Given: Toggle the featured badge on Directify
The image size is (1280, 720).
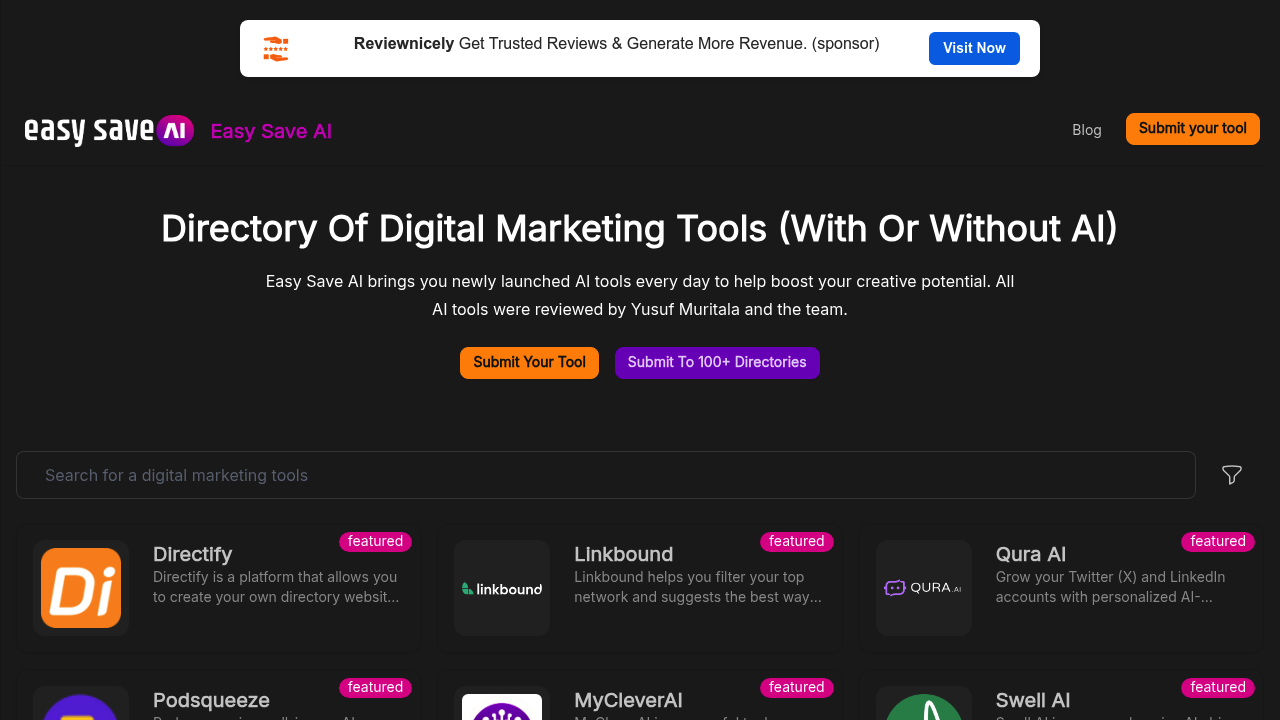Looking at the screenshot, I should [x=375, y=541].
